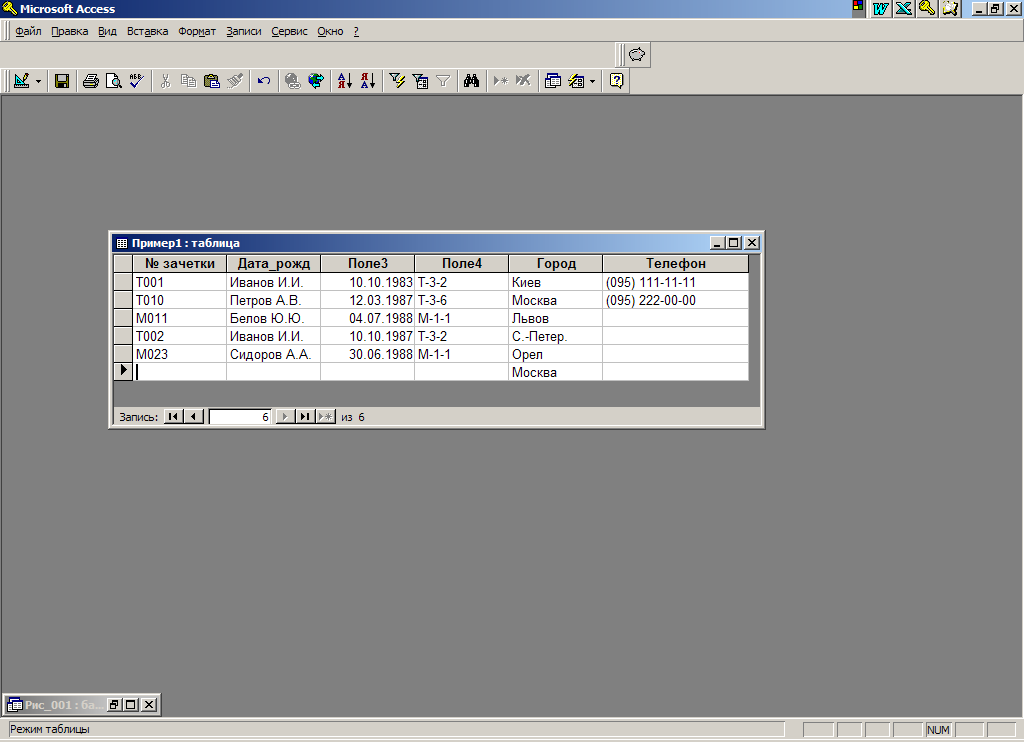
Task: Maximize the Пример1 table window
Action: (734, 243)
